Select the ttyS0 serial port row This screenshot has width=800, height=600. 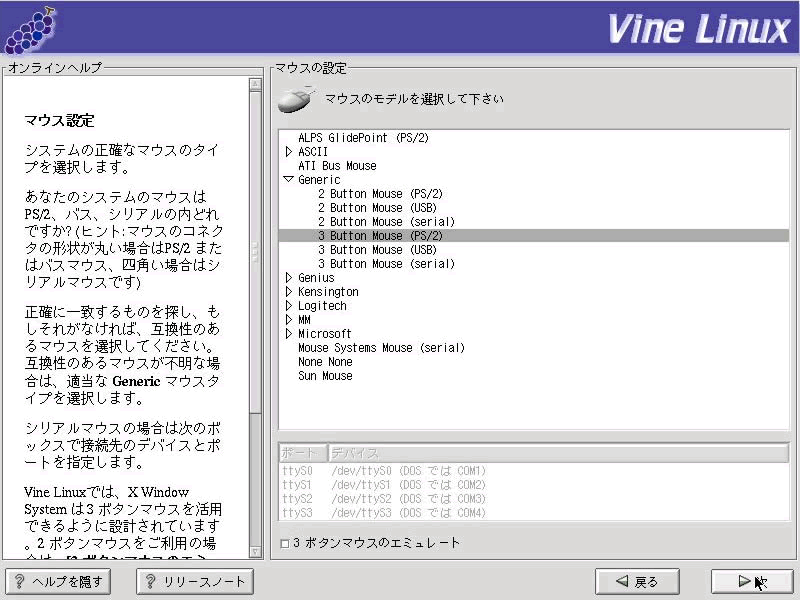(x=534, y=470)
